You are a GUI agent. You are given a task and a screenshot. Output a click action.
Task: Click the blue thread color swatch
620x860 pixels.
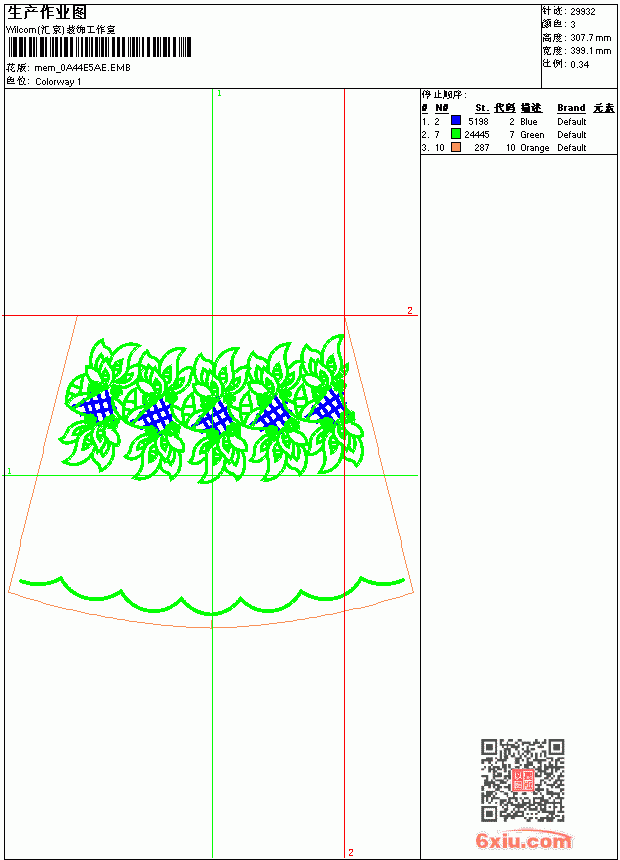455,120
